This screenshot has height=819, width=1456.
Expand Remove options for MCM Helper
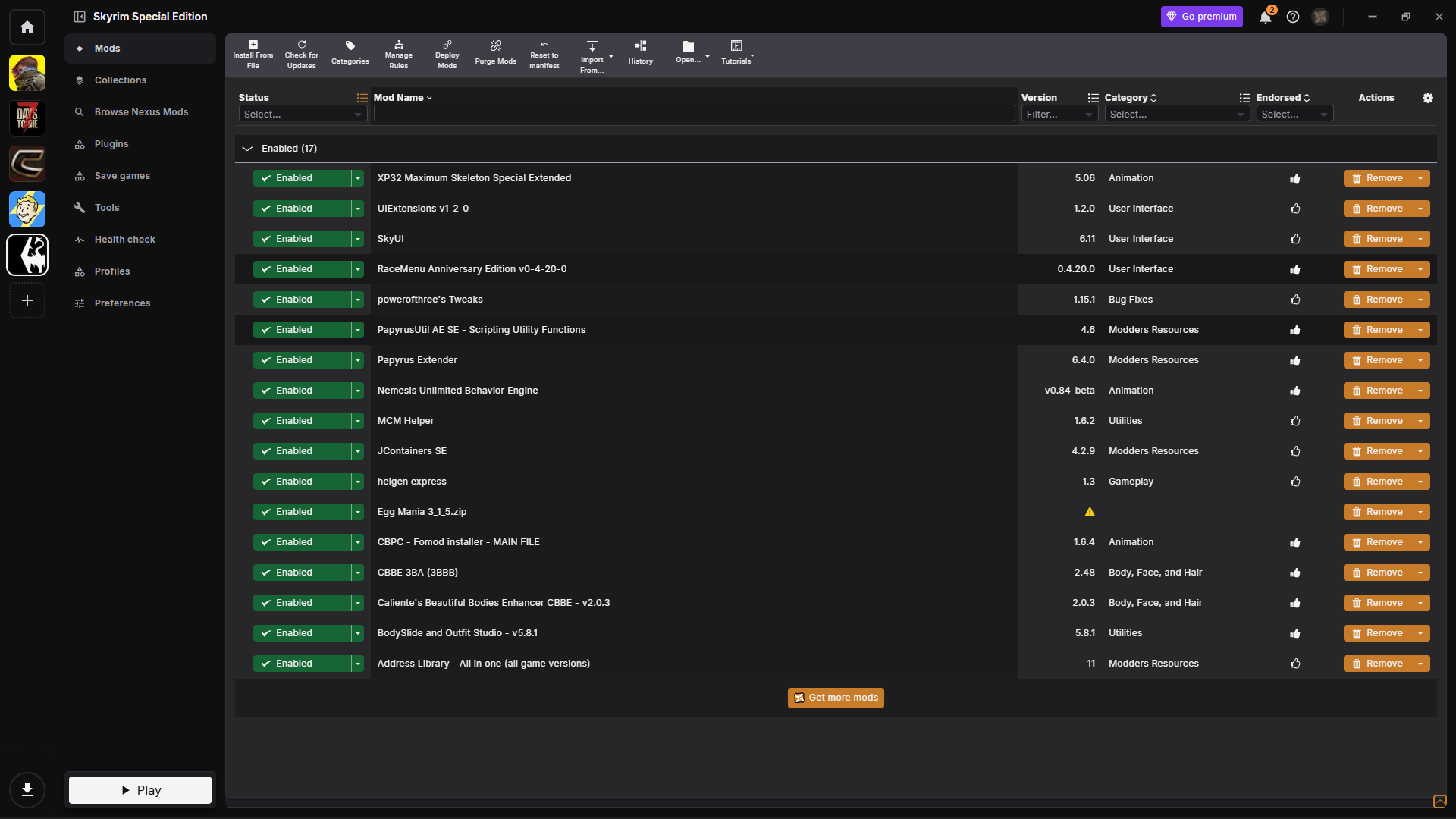(x=1420, y=421)
